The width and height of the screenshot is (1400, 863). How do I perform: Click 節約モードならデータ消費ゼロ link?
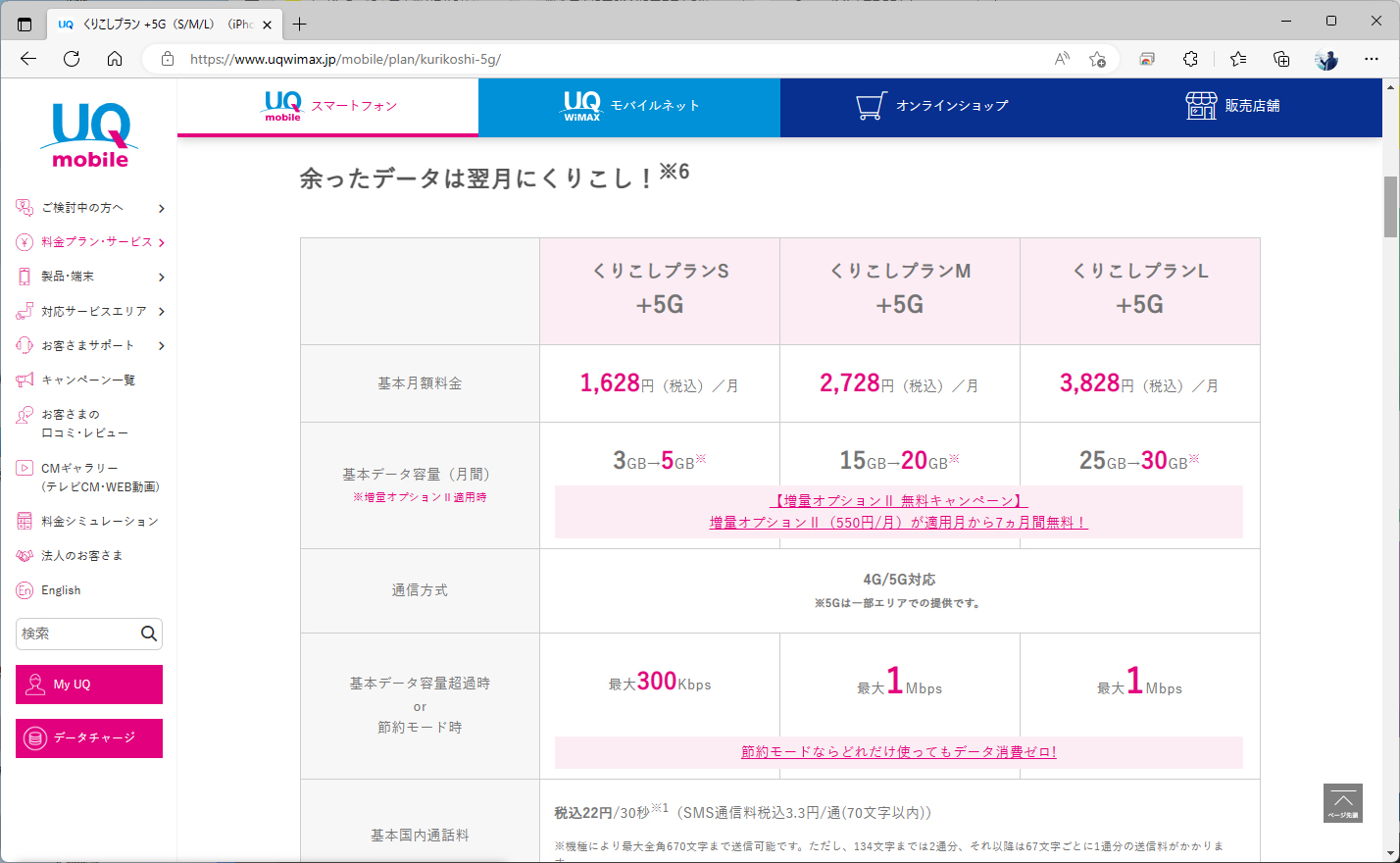[899, 752]
